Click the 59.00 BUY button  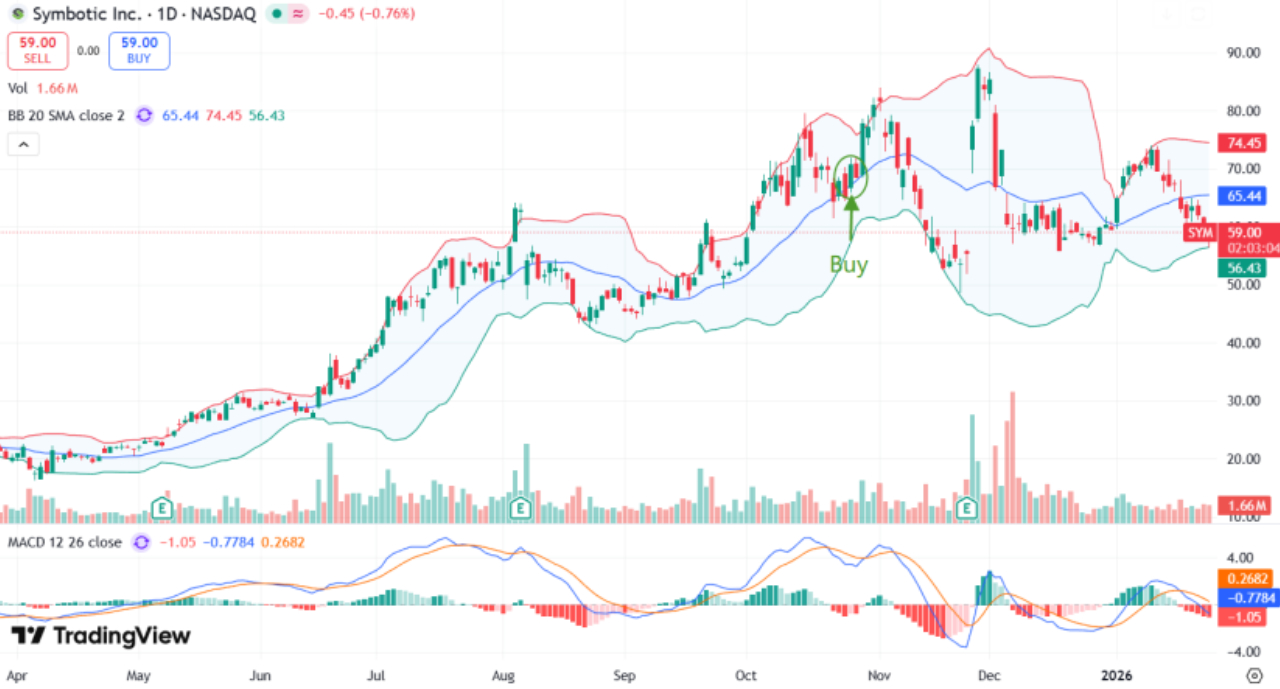(139, 50)
